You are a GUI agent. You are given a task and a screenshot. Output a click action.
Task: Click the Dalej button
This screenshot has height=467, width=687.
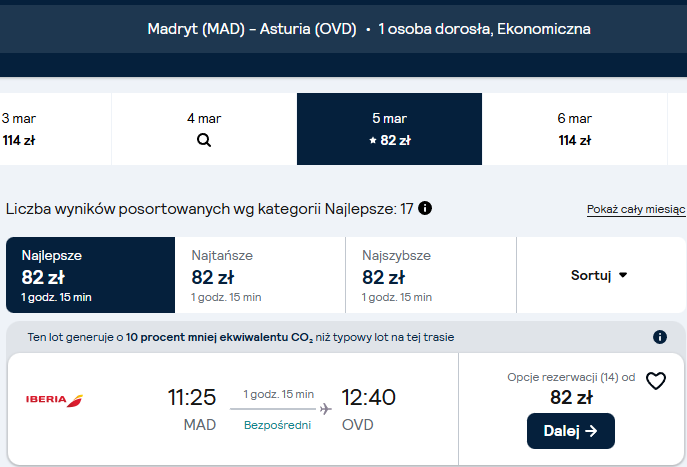(x=570, y=431)
